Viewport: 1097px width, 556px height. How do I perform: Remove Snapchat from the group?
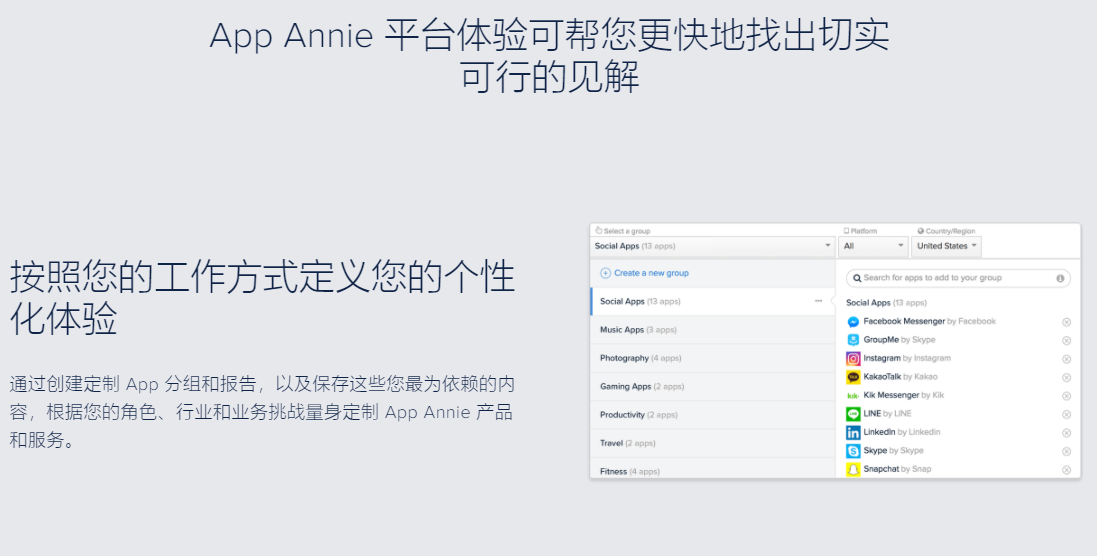click(x=1066, y=470)
